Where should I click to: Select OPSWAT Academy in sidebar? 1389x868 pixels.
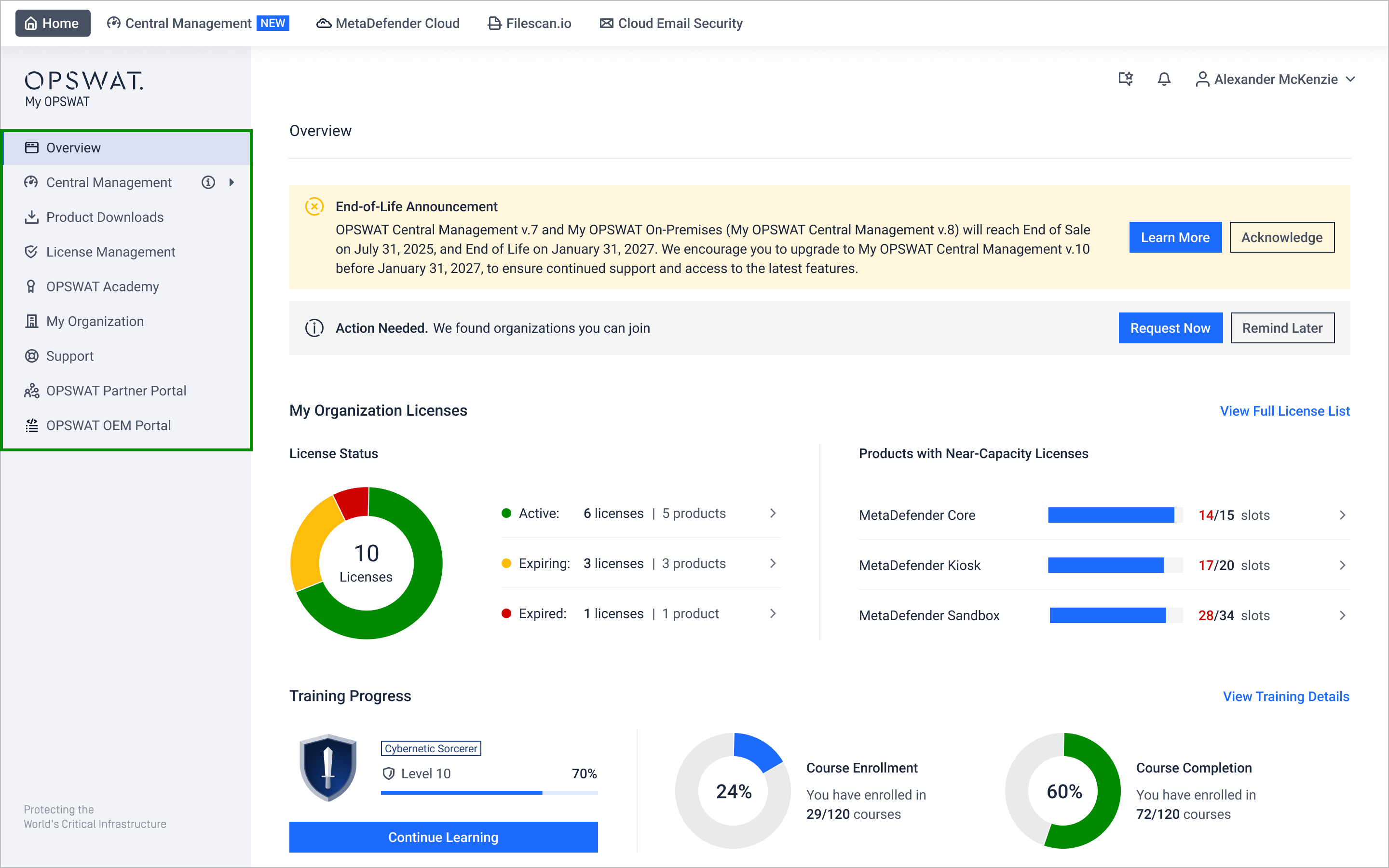(x=127, y=286)
